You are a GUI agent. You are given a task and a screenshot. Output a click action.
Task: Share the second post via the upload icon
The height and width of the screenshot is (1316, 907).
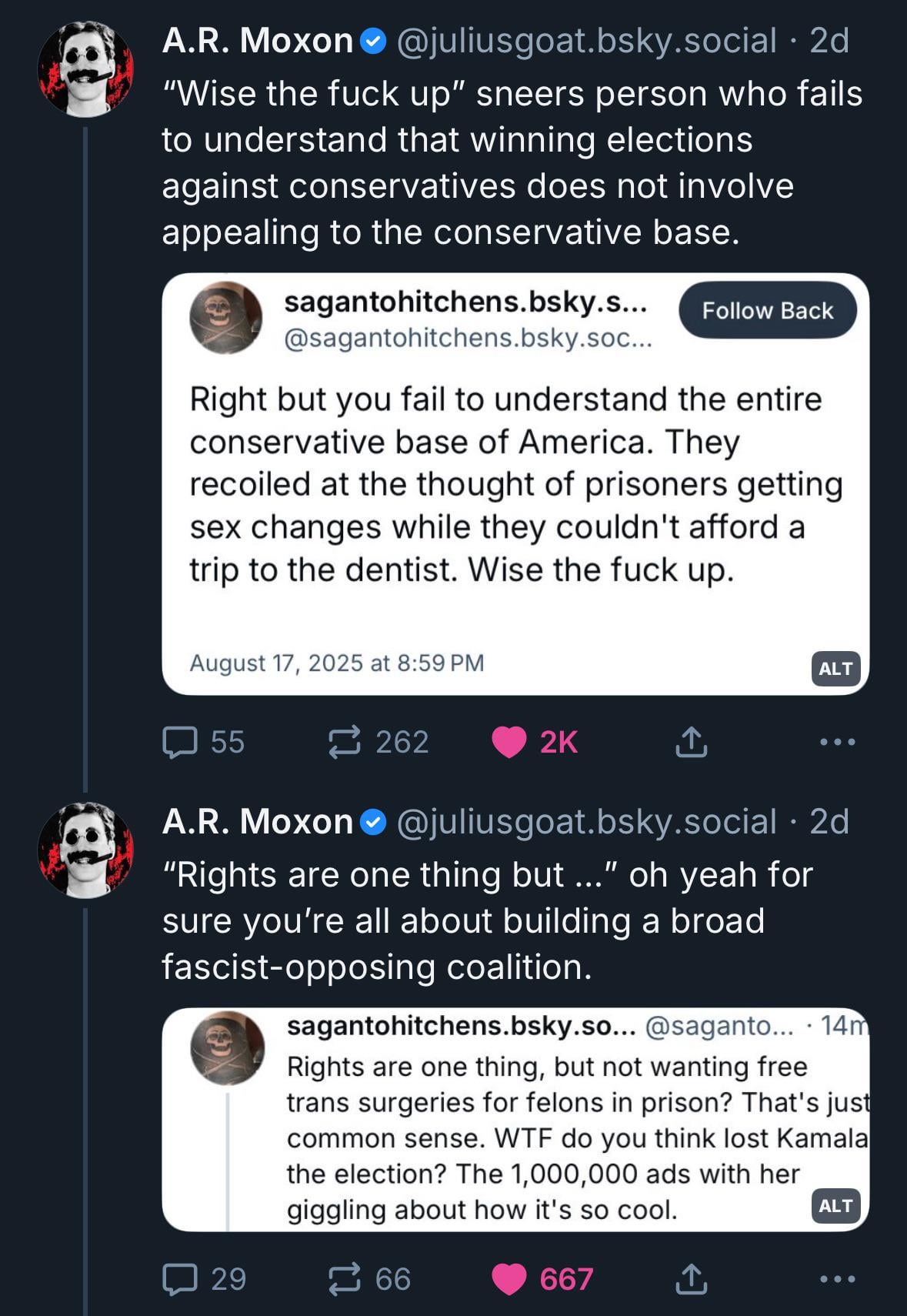click(691, 1279)
